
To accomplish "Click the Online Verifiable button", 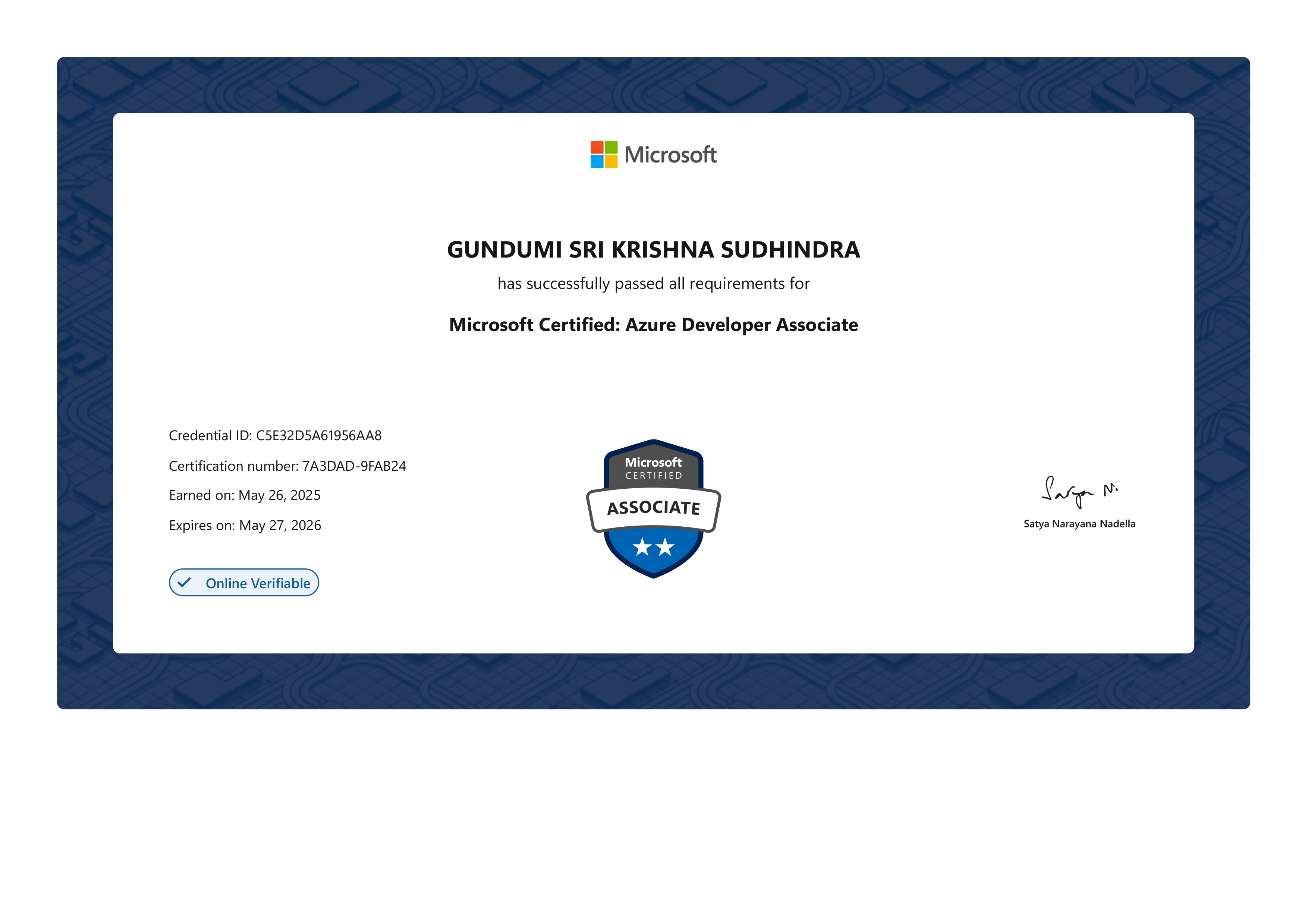I will point(244,583).
